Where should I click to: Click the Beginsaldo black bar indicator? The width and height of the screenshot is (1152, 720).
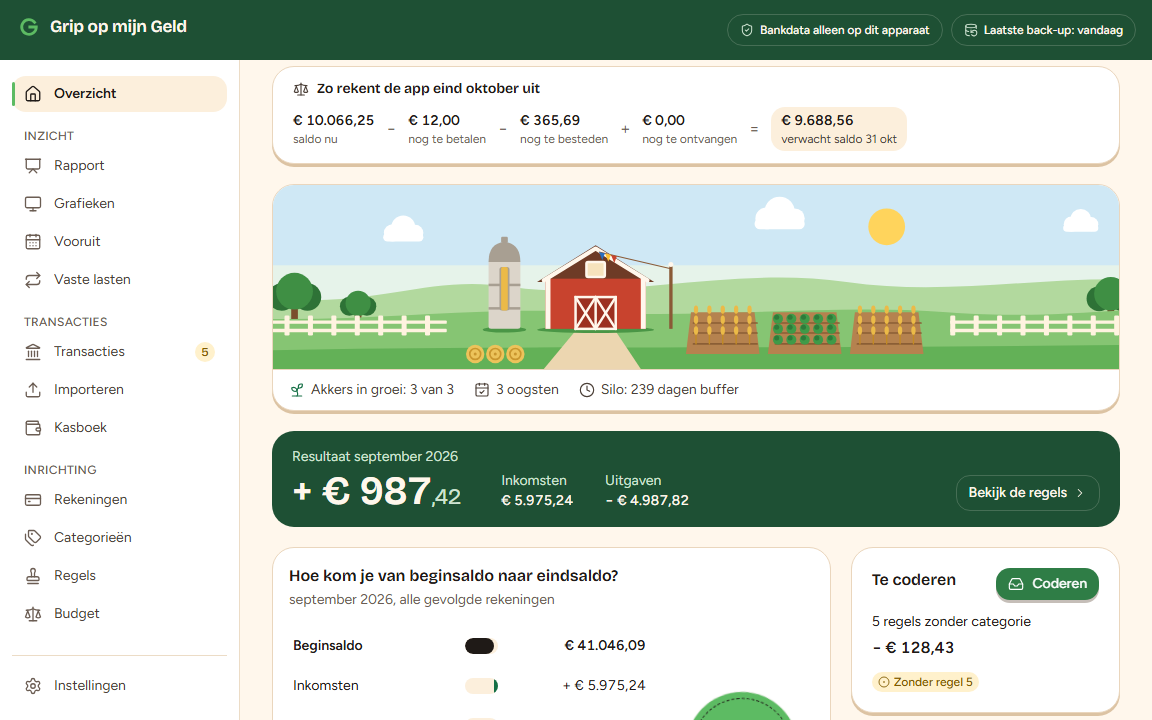coord(480,646)
